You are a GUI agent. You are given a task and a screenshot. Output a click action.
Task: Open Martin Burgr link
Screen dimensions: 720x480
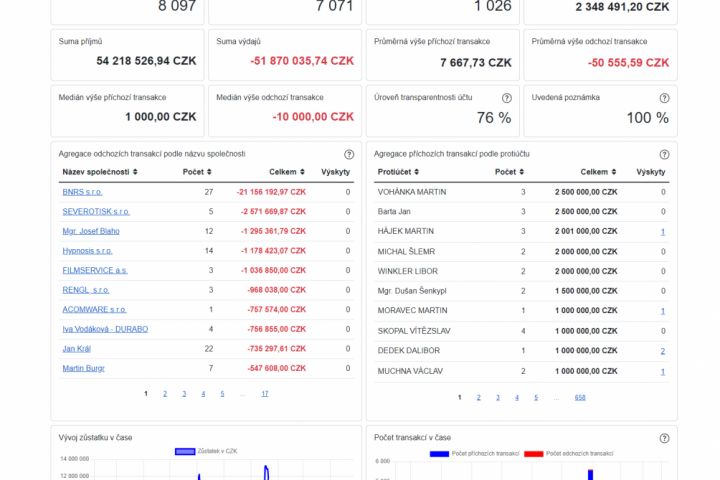[x=84, y=368]
